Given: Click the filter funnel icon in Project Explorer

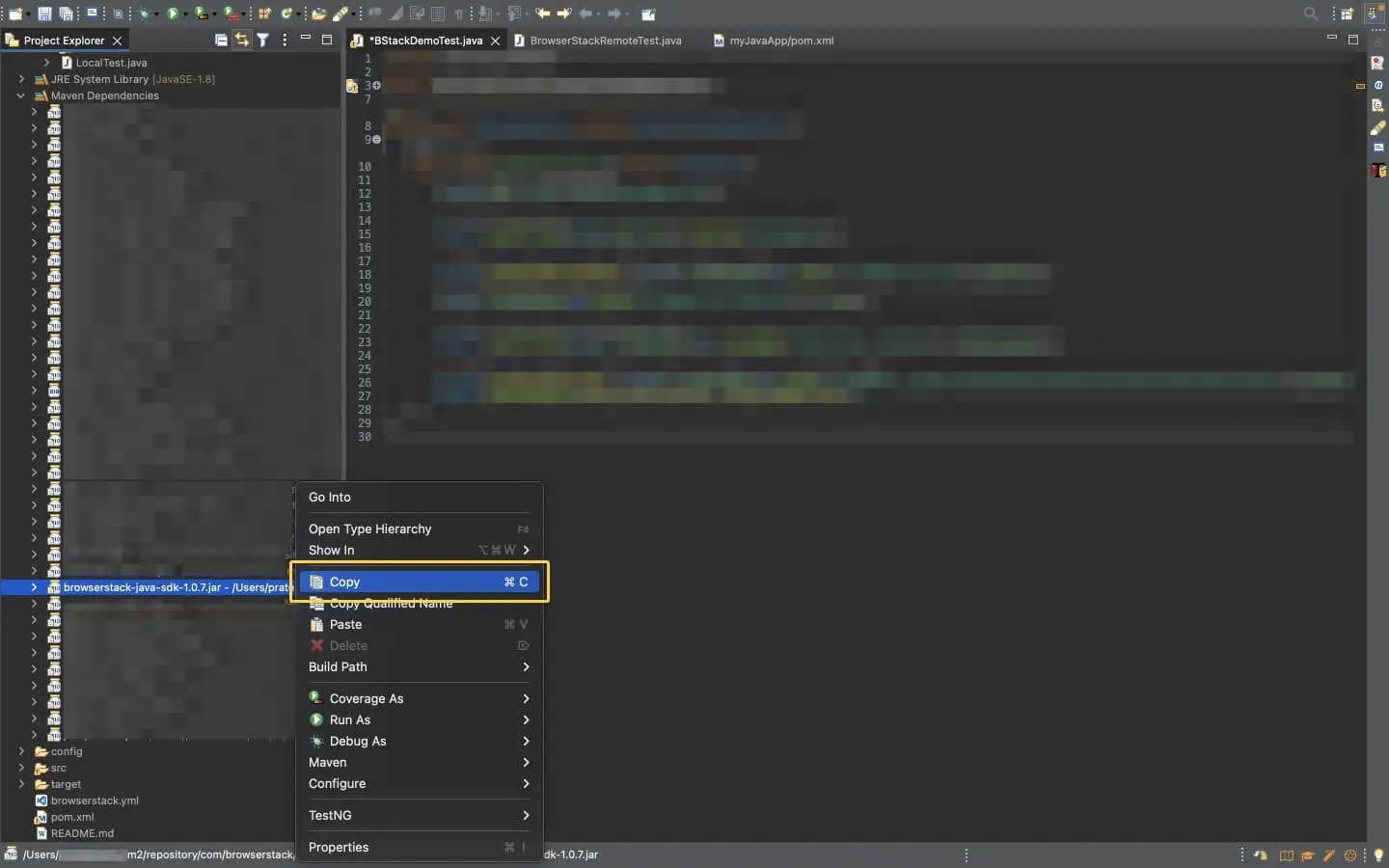Looking at the screenshot, I should point(262,40).
